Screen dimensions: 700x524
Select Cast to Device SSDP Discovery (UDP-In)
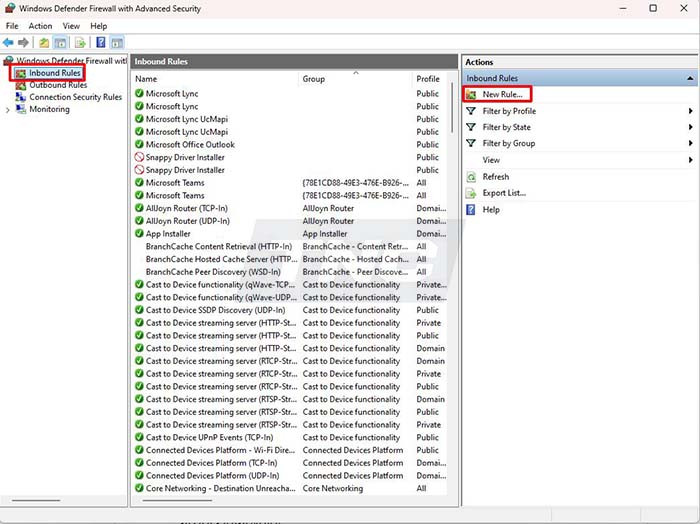(290, 310)
